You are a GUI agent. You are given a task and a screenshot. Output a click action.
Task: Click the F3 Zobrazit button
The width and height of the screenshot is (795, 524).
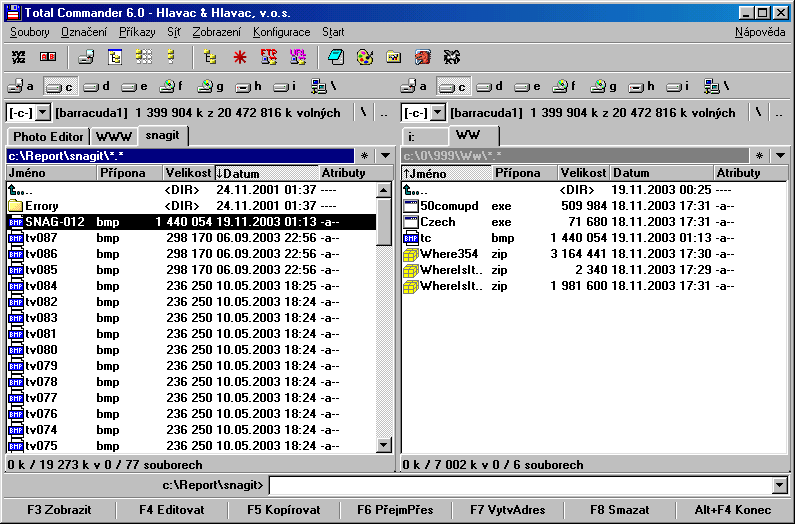coord(59,510)
